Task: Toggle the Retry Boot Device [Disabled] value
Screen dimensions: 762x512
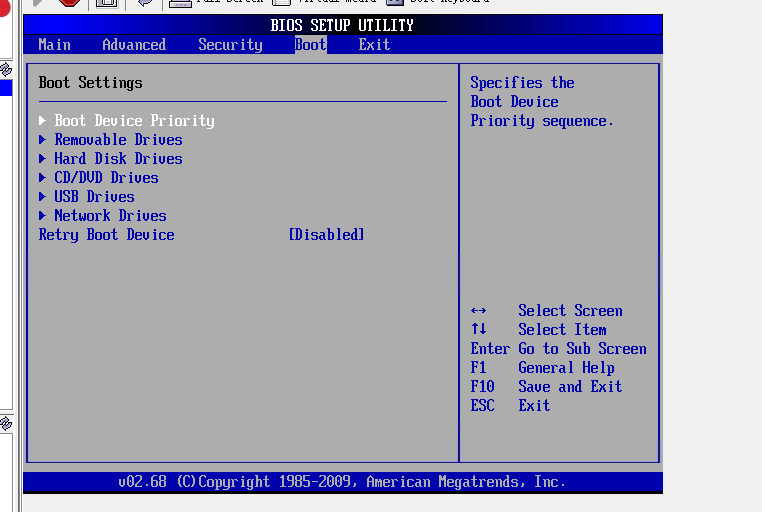Action: (326, 235)
